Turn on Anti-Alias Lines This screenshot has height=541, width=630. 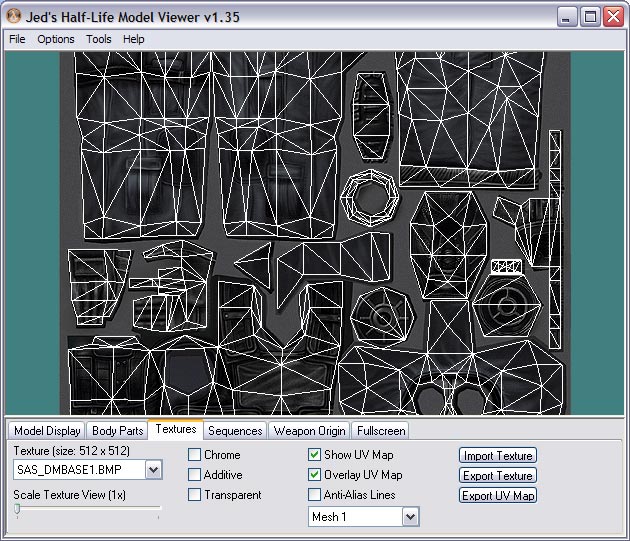click(x=315, y=495)
